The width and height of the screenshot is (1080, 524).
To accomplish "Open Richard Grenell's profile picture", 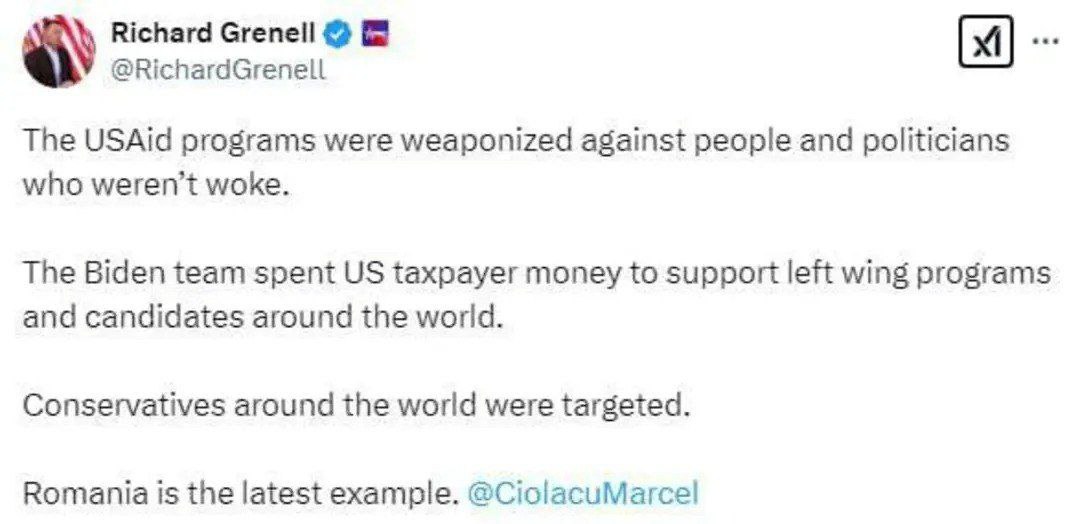I will [59, 51].
